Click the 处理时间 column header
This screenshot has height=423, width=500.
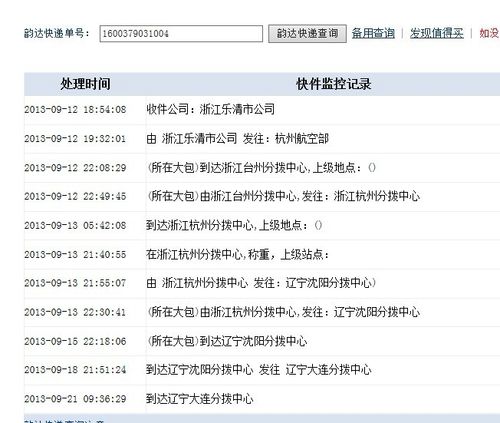(85, 84)
